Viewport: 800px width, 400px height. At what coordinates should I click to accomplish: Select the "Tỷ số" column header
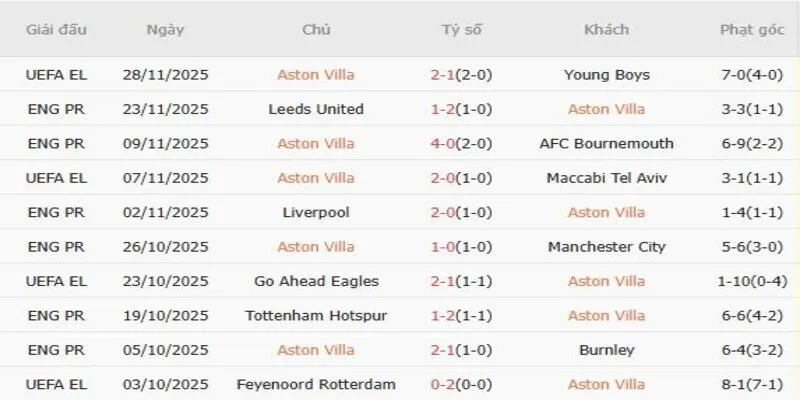pos(461,30)
